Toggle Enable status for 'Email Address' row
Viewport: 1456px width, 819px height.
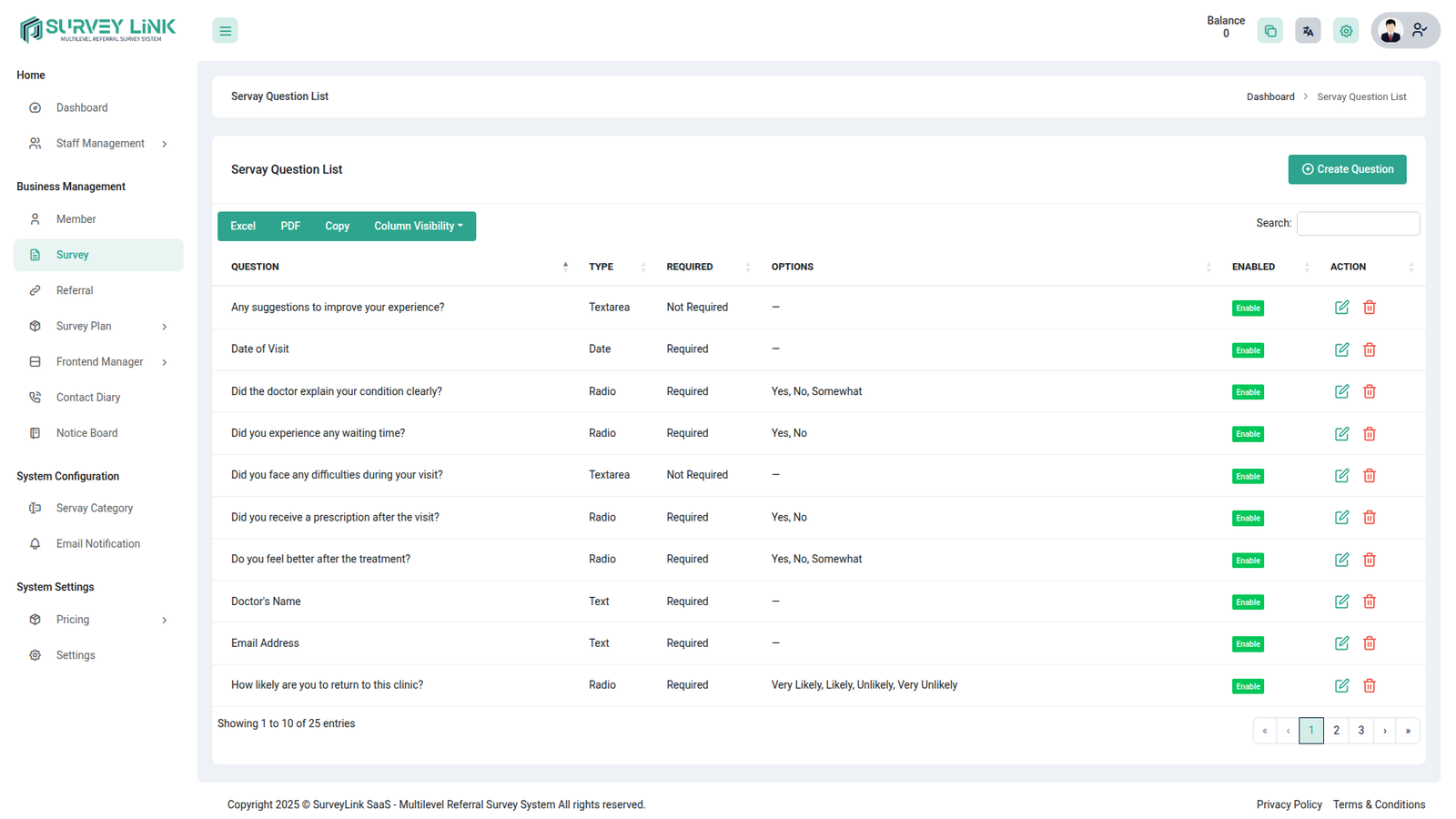click(1248, 644)
